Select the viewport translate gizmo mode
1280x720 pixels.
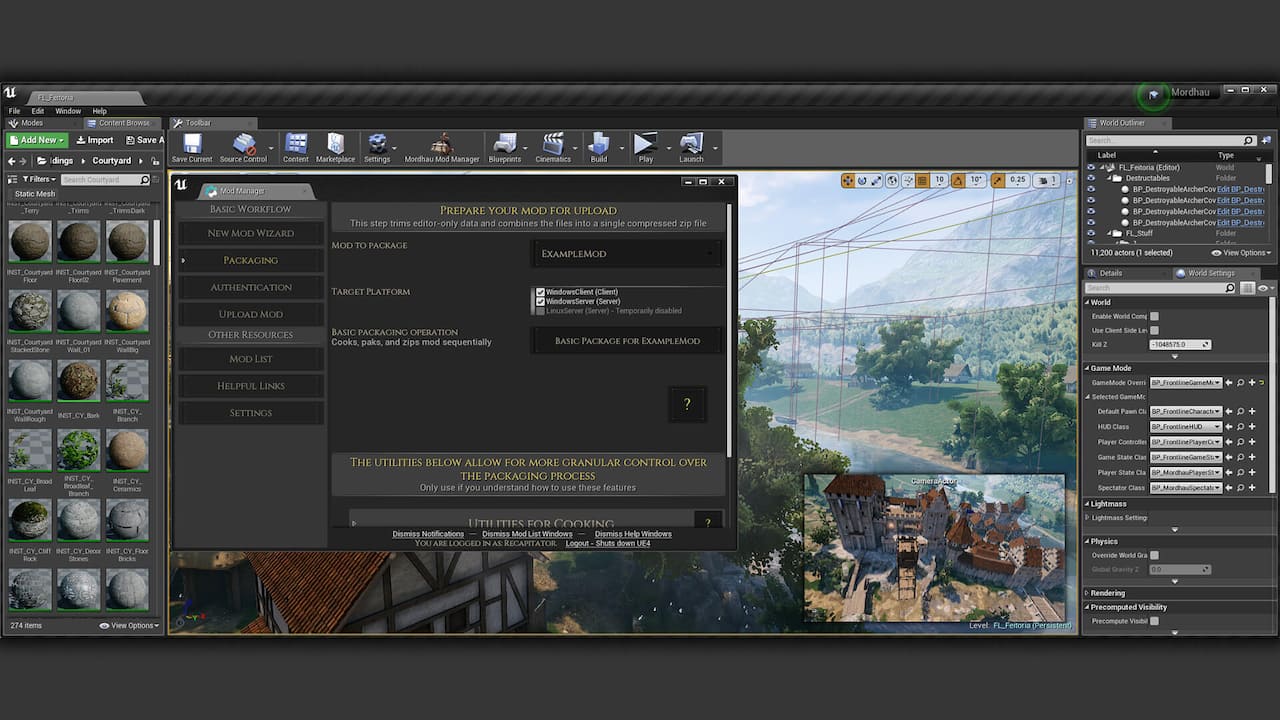click(848, 180)
